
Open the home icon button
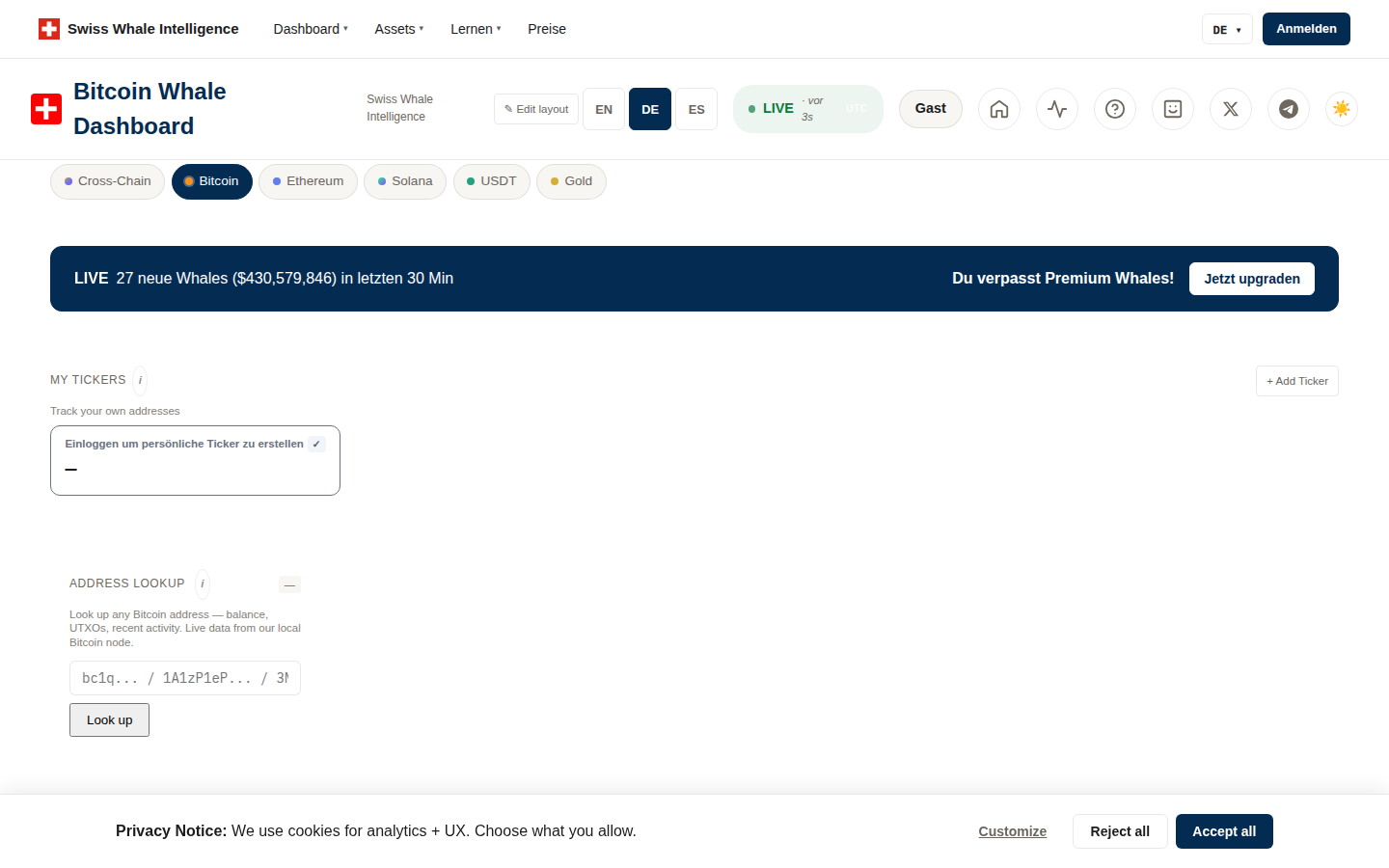(999, 109)
